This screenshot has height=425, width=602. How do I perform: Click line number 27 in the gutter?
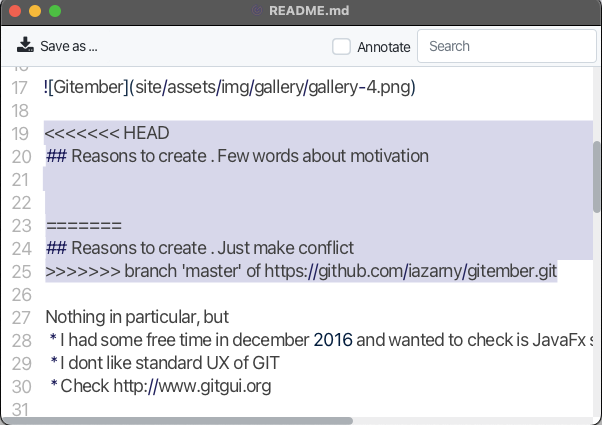point(21,318)
